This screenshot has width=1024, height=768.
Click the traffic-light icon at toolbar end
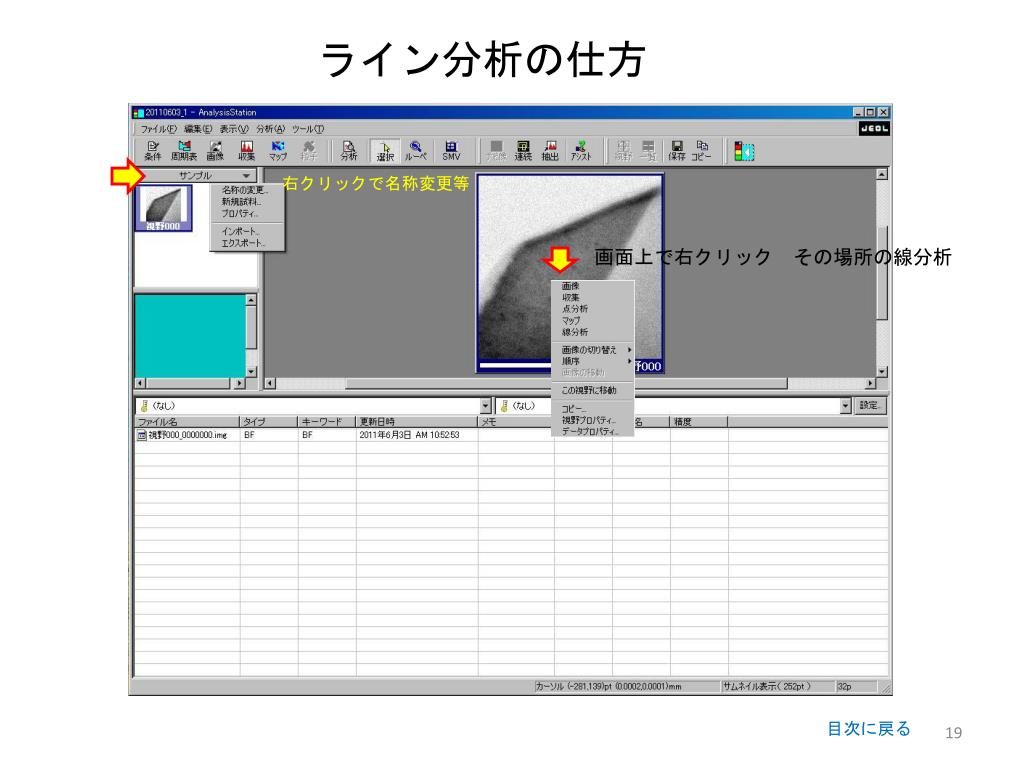click(x=744, y=152)
